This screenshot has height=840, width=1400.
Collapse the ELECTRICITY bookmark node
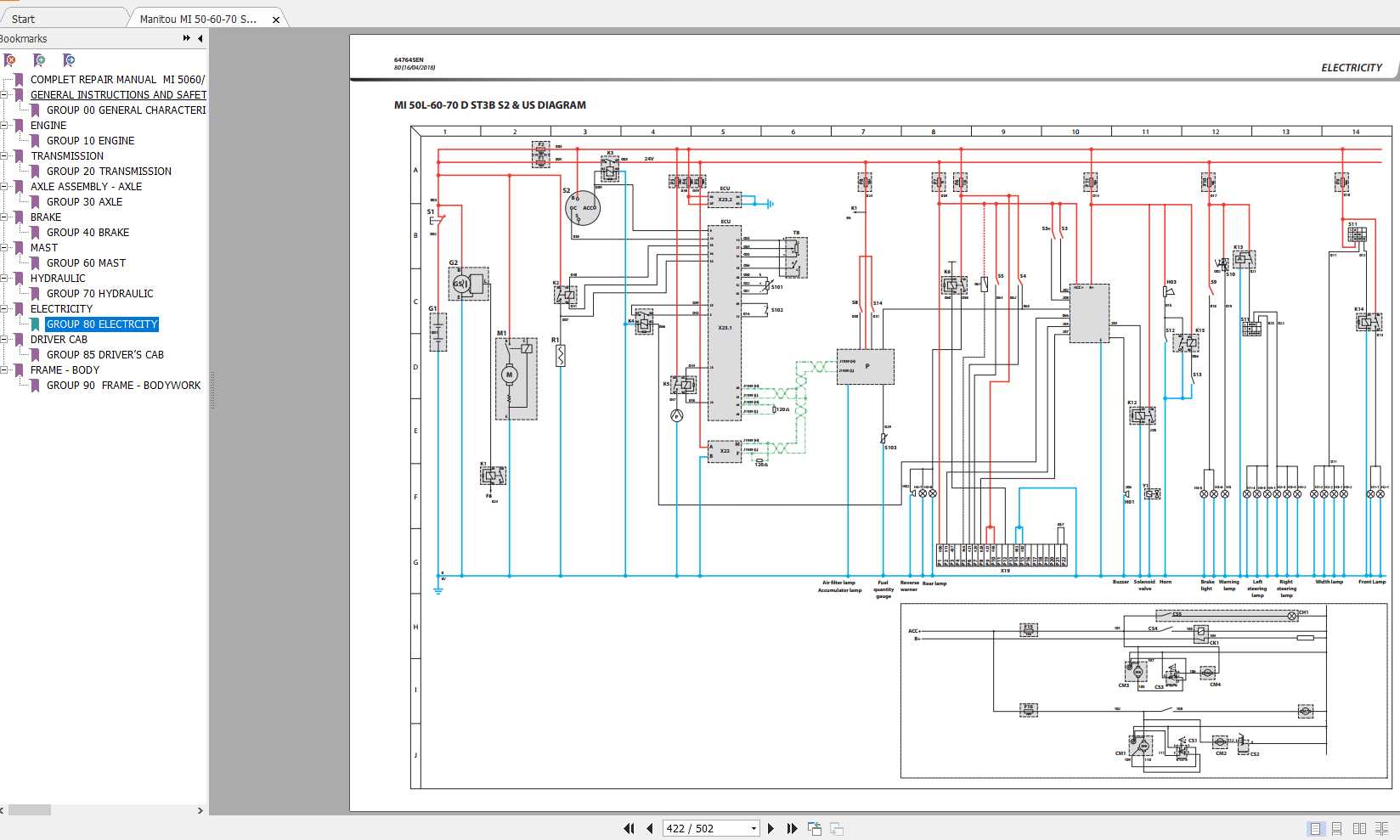[x=4, y=309]
